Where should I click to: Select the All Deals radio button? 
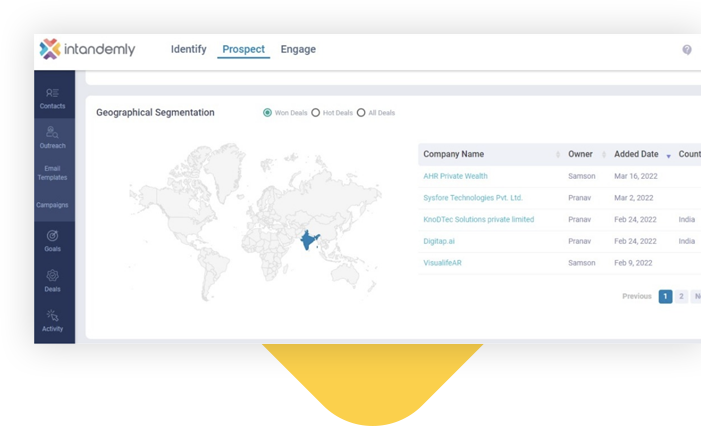[x=361, y=113]
